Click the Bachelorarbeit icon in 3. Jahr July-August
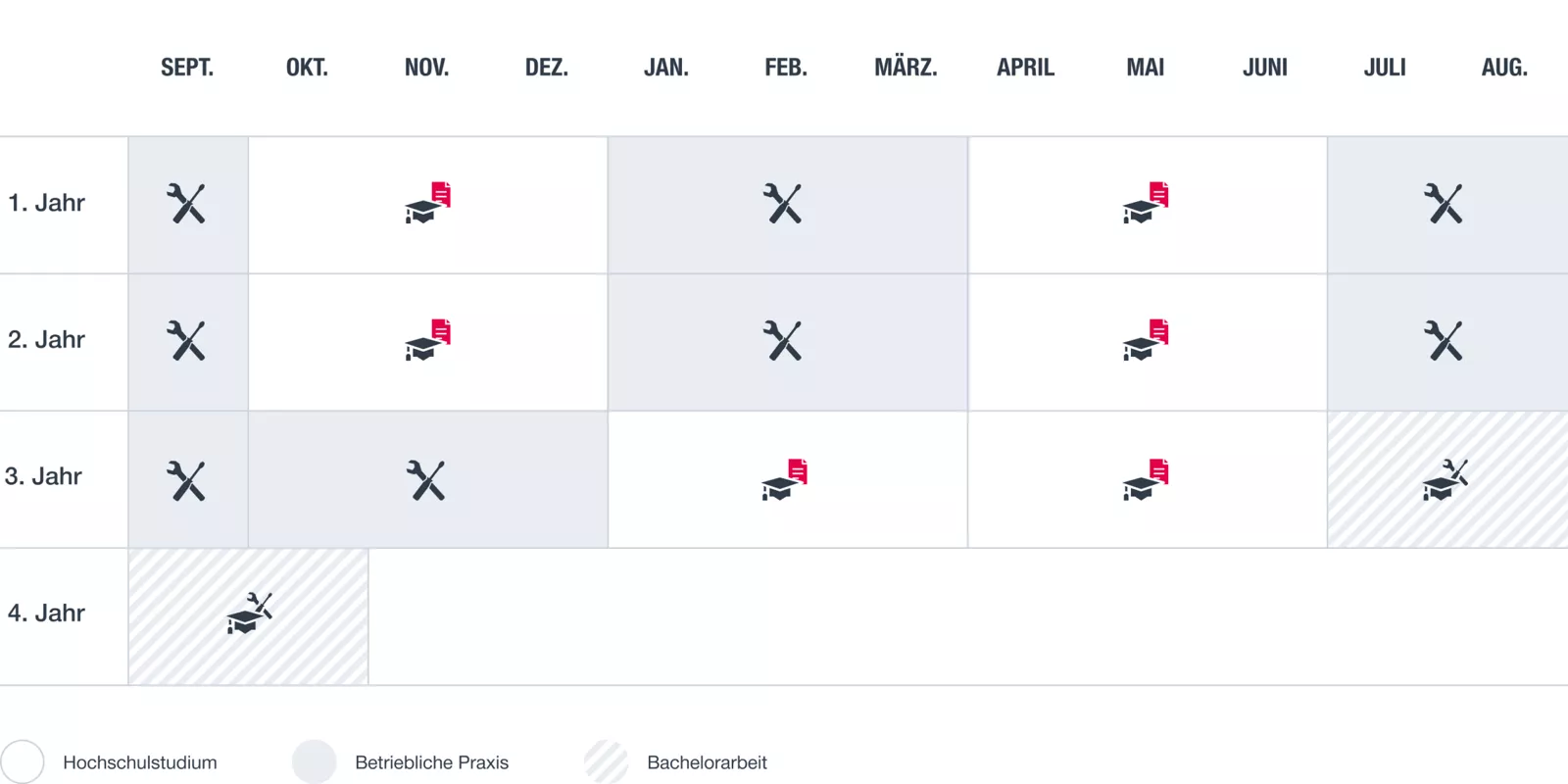Screen dimensions: 1568x784 1445,479
